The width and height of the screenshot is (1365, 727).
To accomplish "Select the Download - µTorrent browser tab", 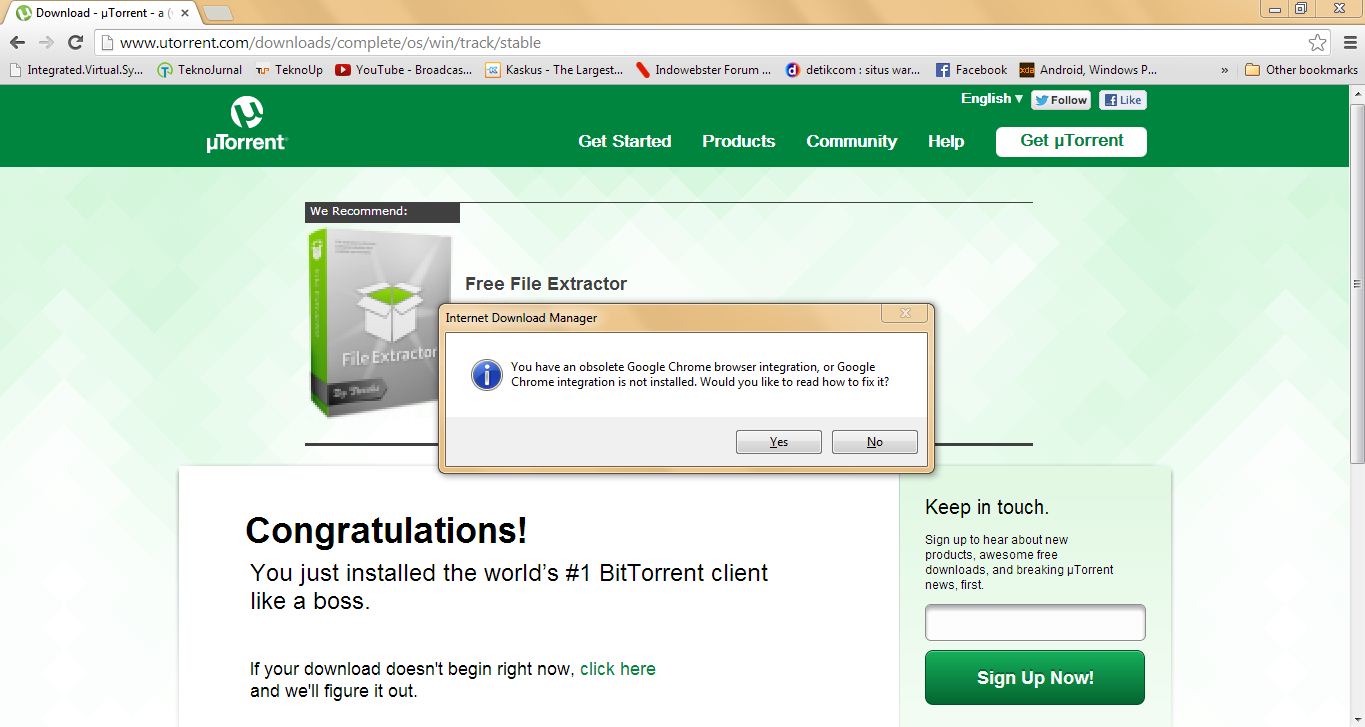I will (x=101, y=13).
